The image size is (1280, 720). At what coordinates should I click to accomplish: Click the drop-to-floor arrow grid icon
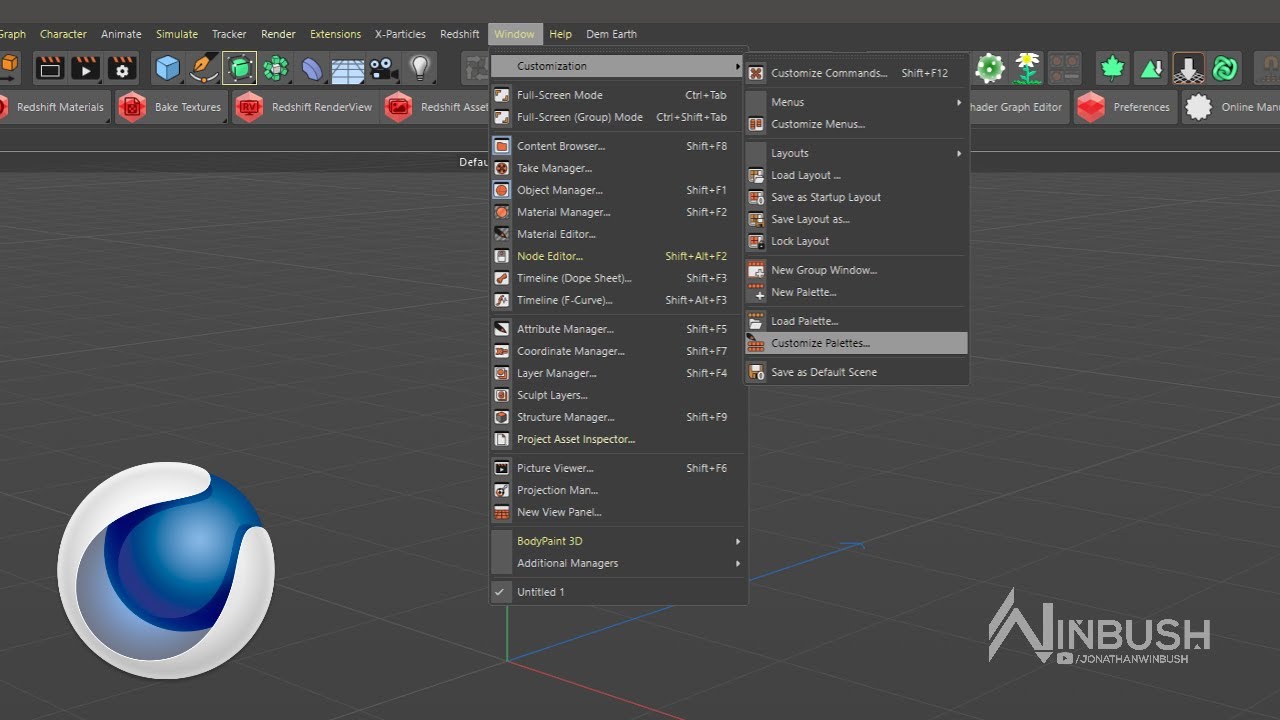[1189, 67]
